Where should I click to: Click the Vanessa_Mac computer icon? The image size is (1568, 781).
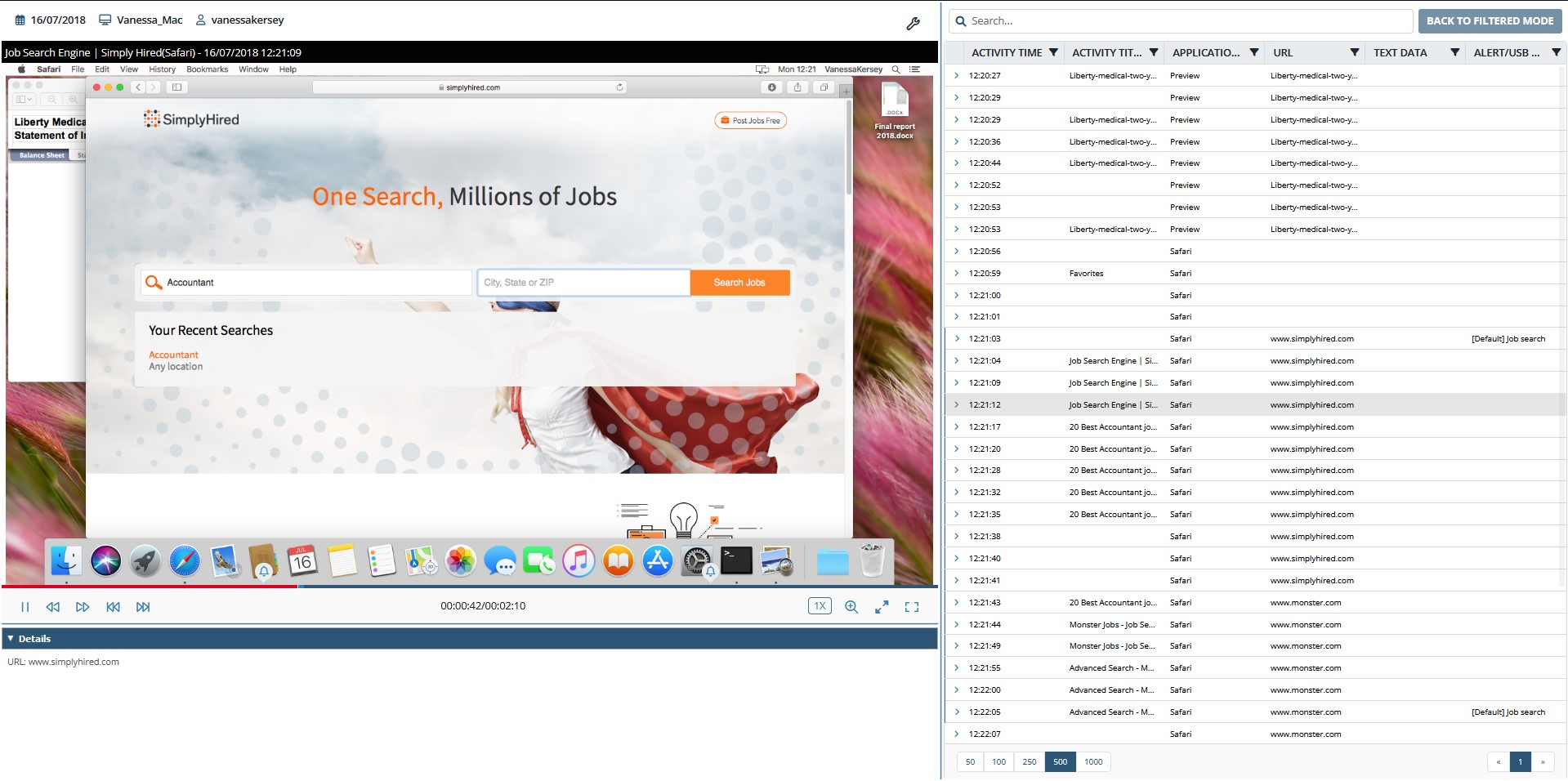(105, 20)
